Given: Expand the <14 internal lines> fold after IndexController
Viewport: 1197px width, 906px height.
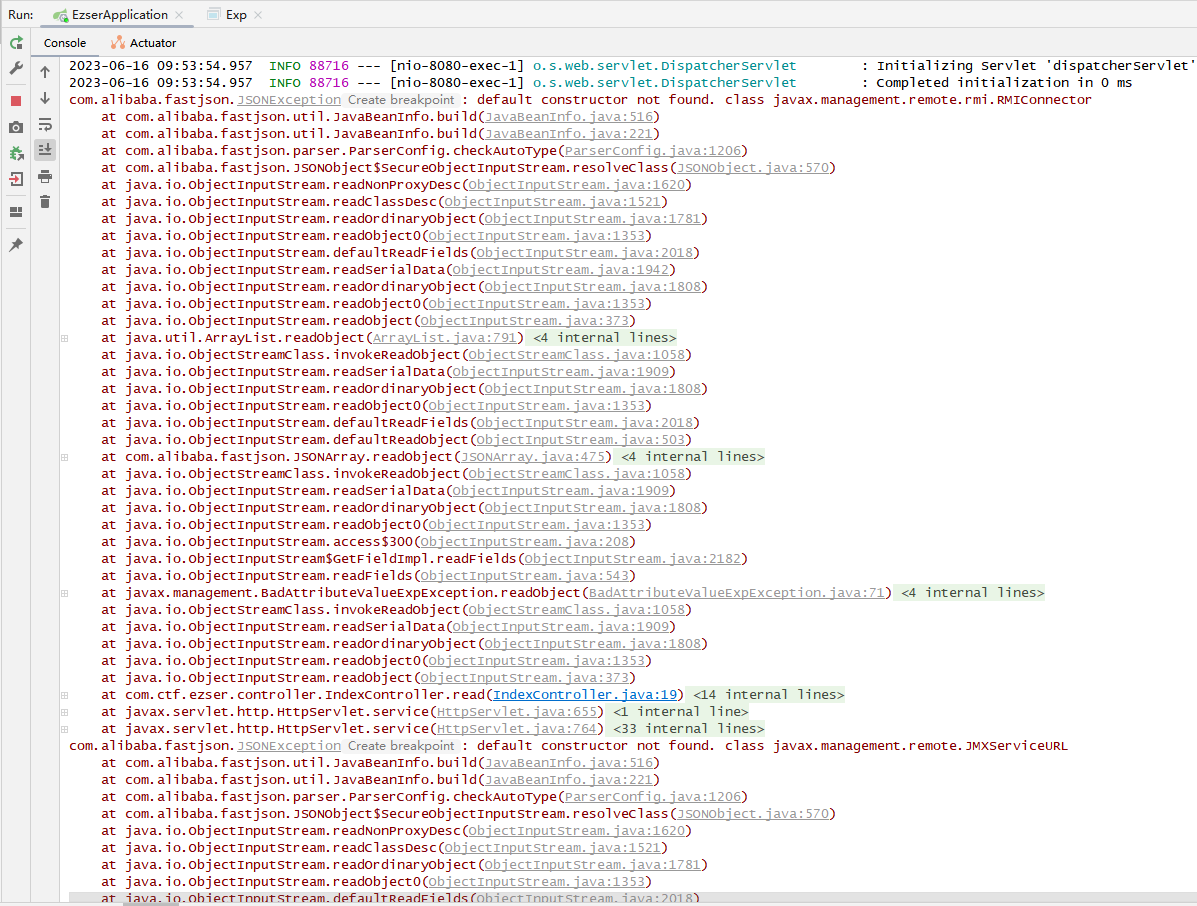Looking at the screenshot, I should [x=768, y=695].
